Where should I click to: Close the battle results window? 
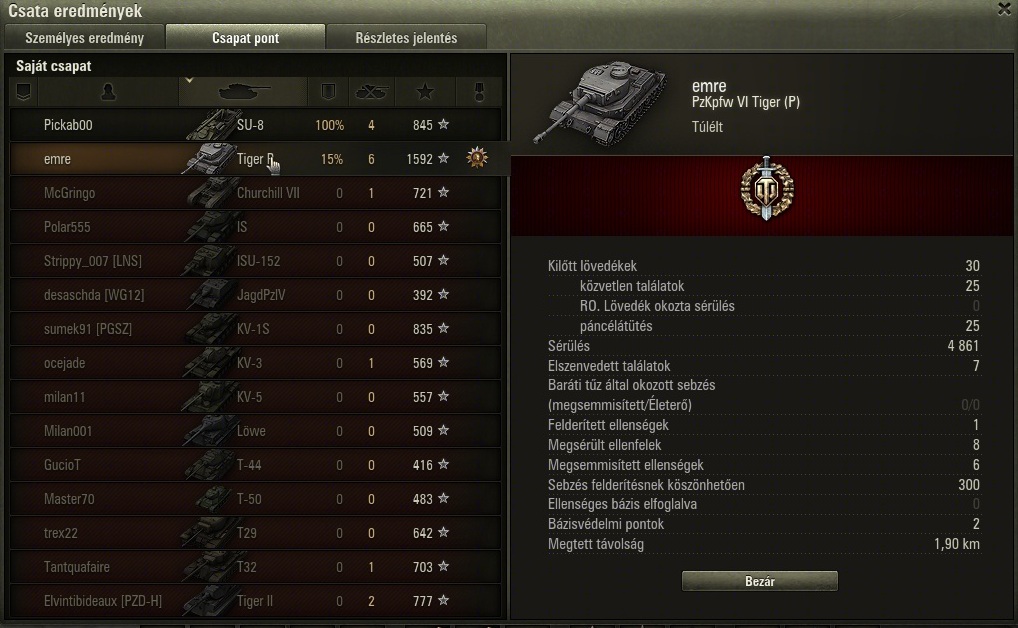1004,8
